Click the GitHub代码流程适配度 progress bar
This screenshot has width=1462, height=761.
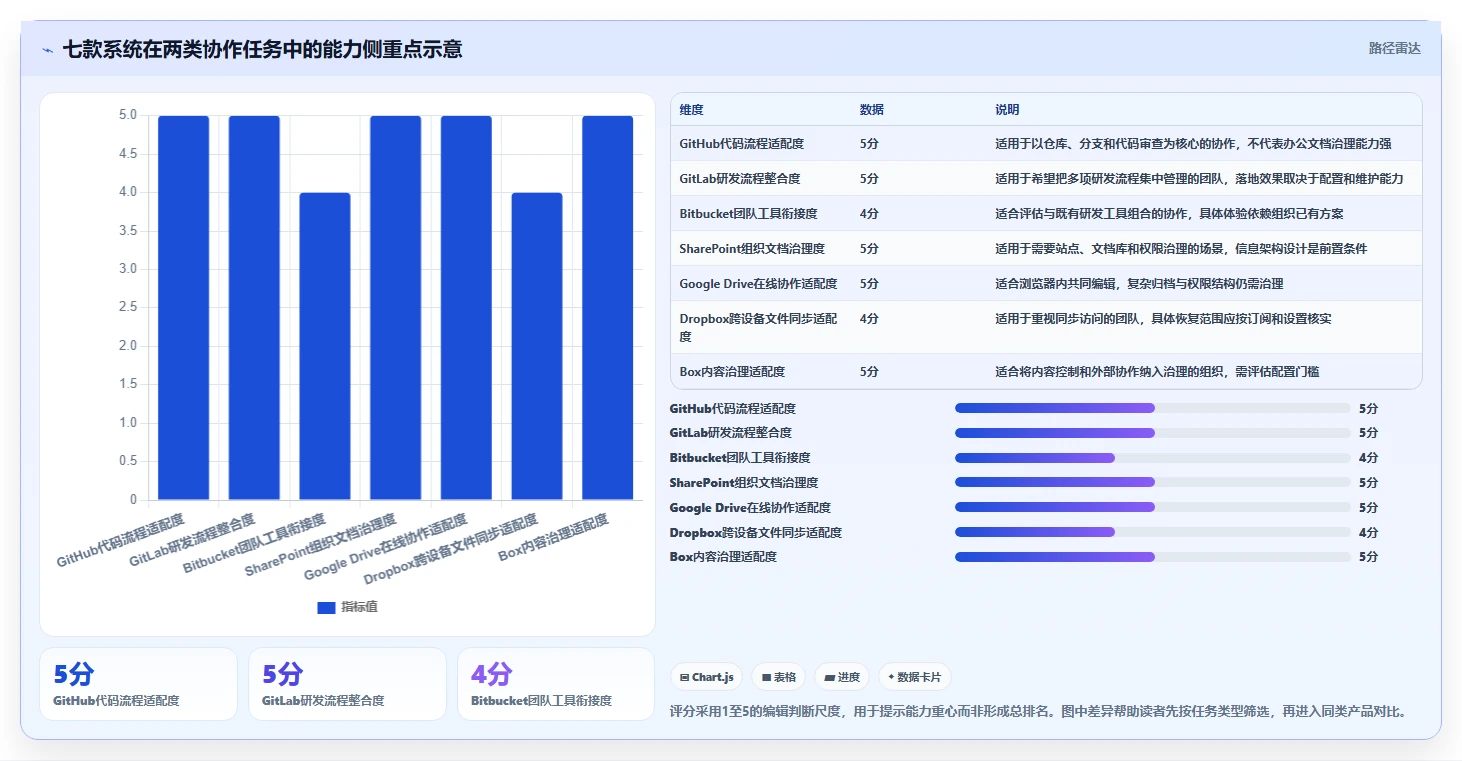click(x=1152, y=408)
